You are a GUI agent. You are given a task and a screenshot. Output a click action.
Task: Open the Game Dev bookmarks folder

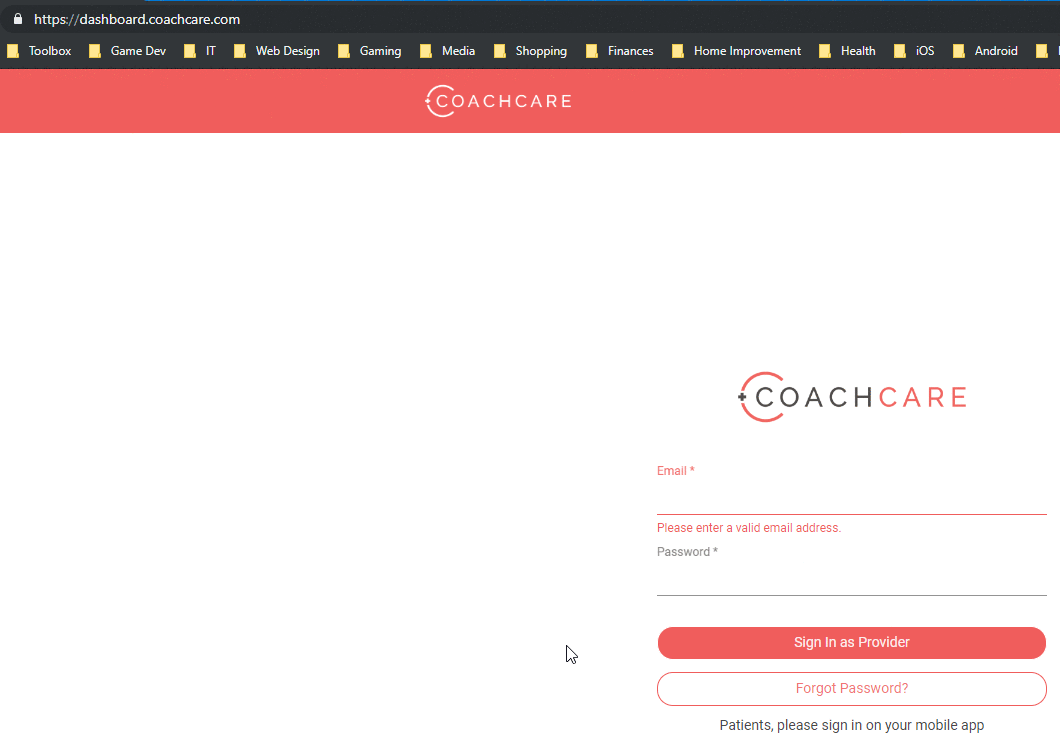pyautogui.click(x=127, y=51)
